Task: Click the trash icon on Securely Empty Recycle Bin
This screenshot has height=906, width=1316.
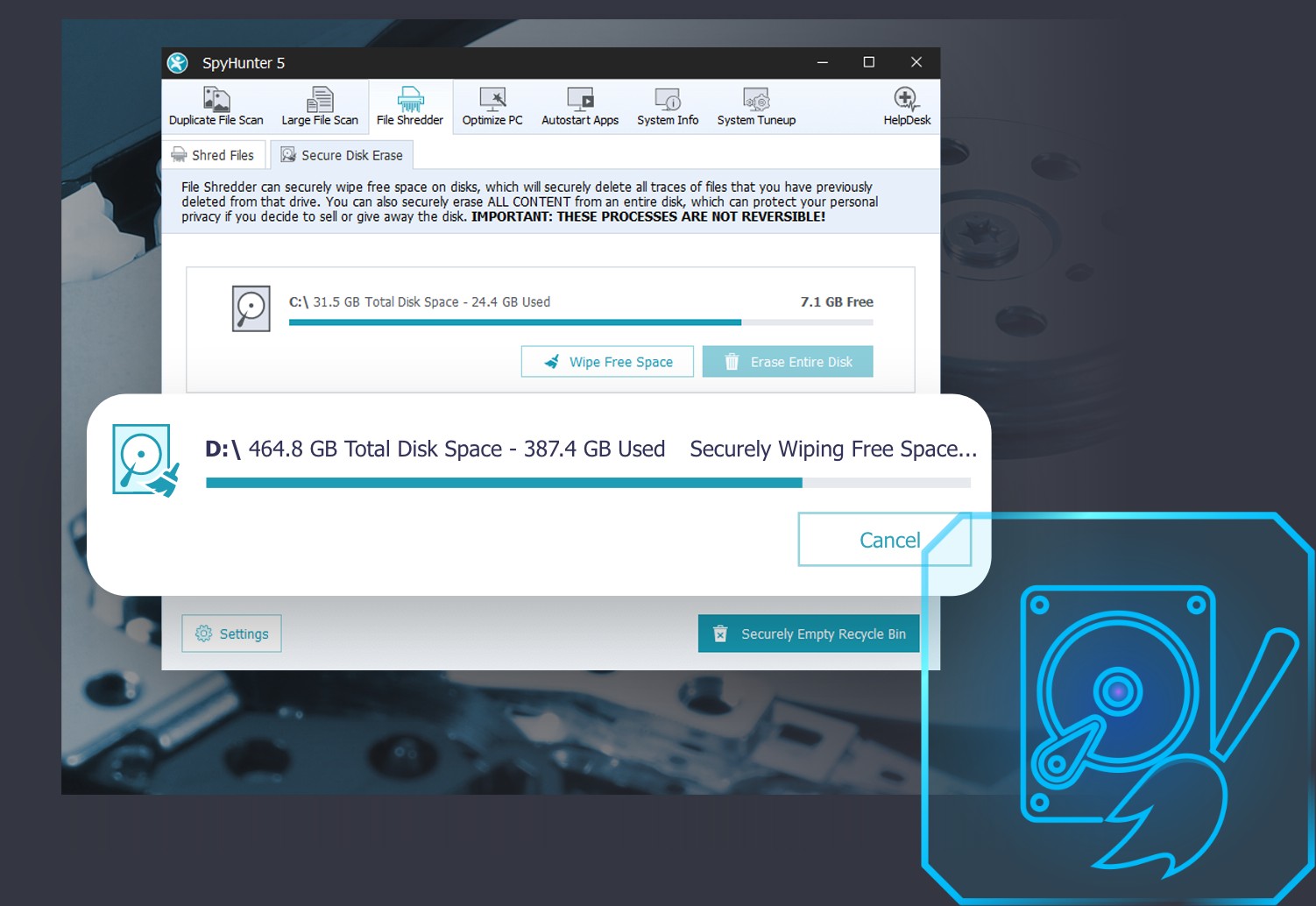Action: [720, 633]
